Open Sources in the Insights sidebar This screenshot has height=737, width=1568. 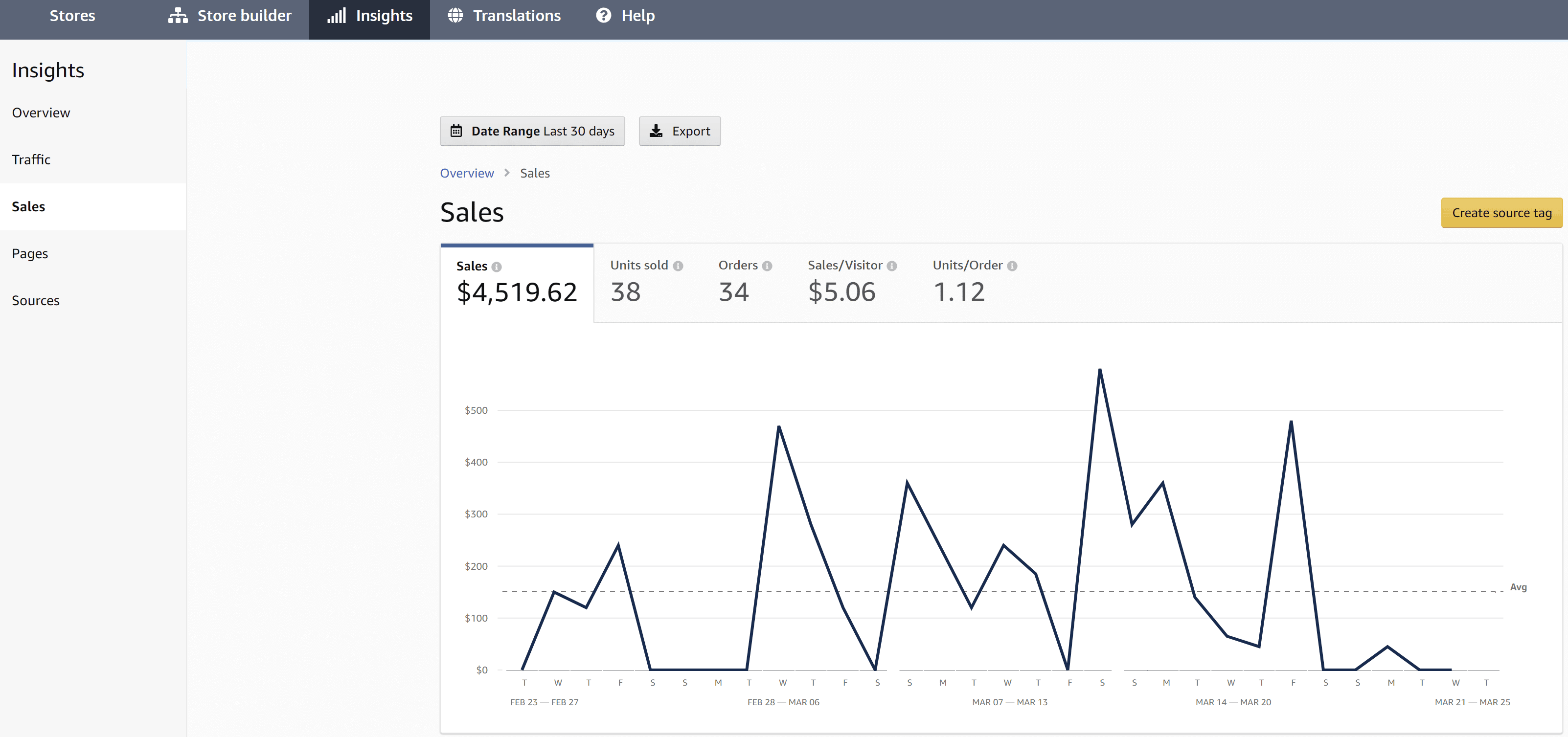[x=35, y=301]
